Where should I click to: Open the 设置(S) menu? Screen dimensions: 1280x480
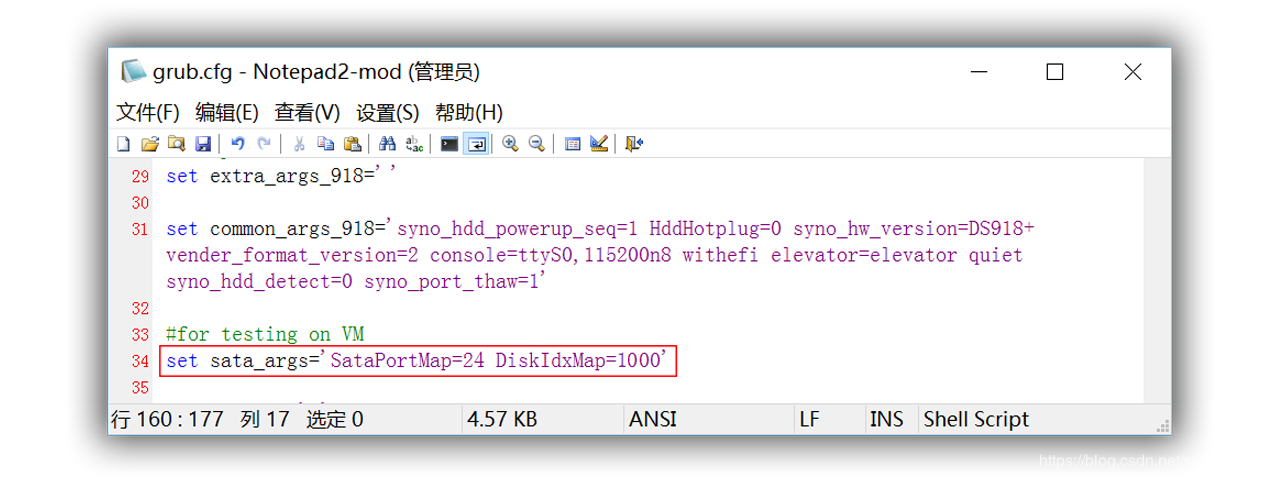388,112
